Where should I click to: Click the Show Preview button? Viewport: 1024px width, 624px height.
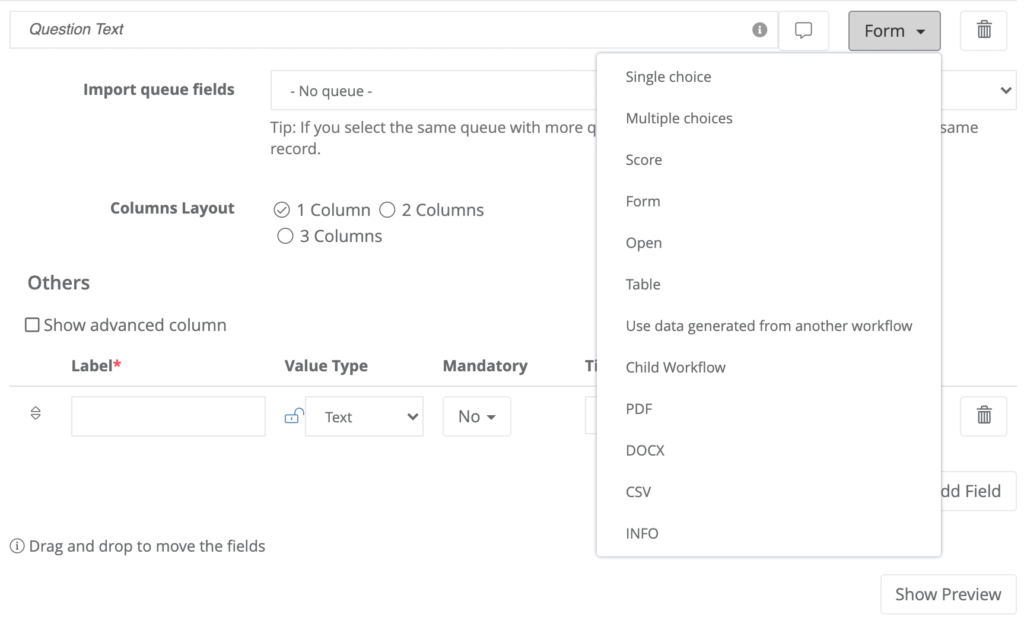click(947, 594)
